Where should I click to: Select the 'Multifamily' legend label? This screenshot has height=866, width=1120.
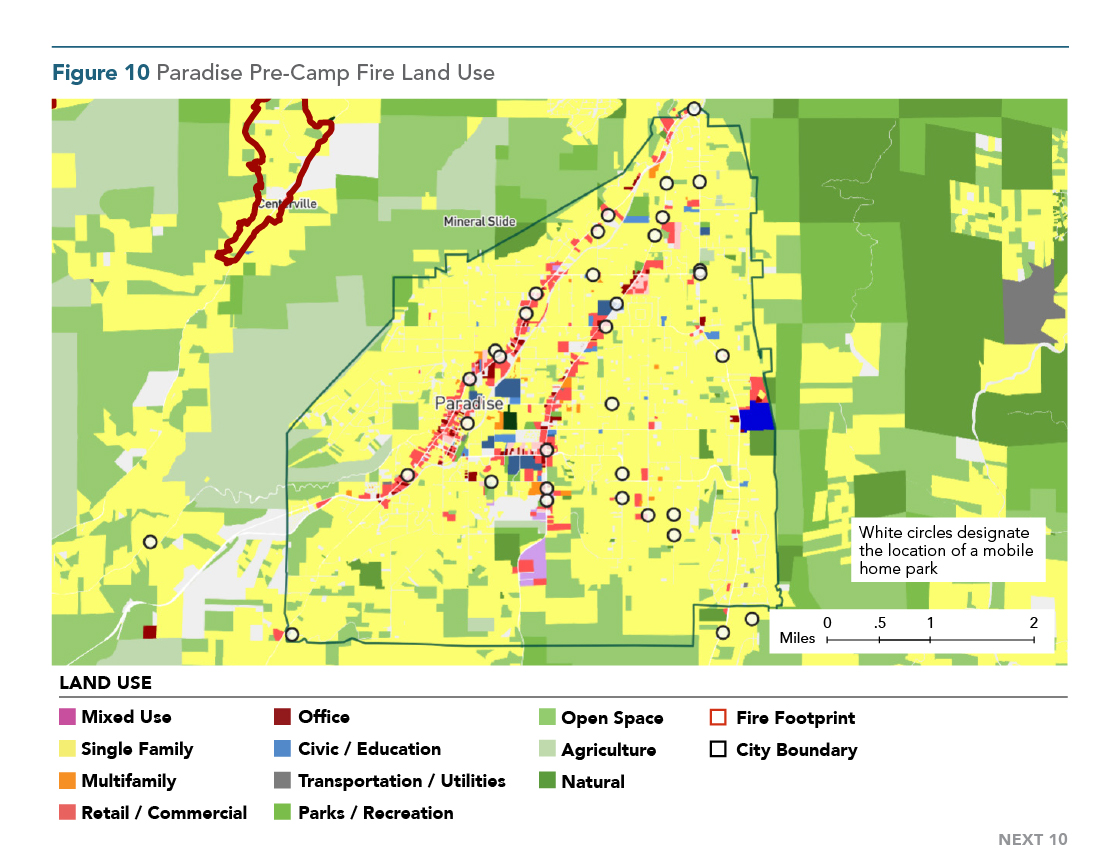pos(129,781)
